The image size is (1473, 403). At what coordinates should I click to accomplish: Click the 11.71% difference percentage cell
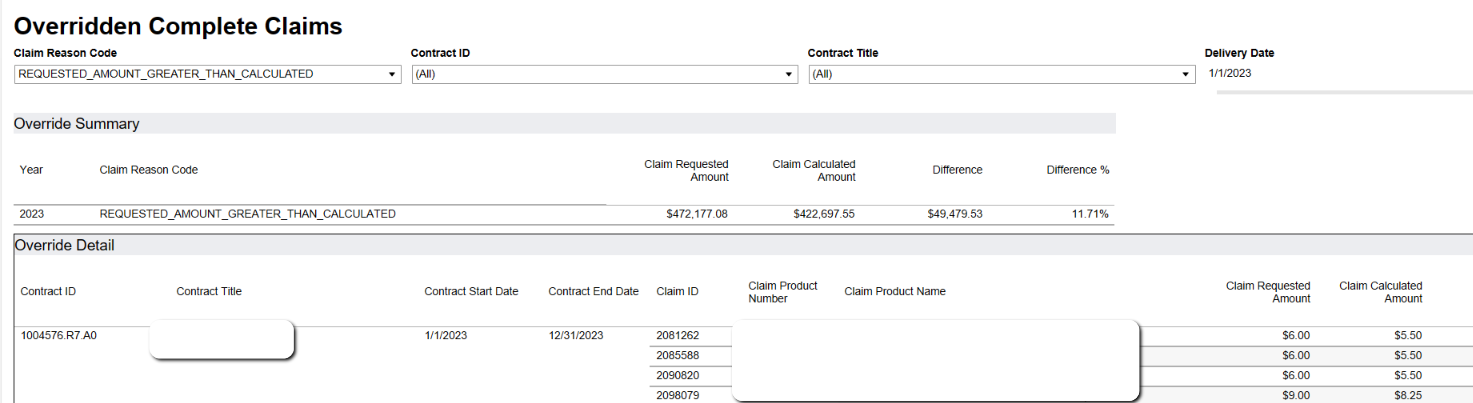tap(1090, 214)
